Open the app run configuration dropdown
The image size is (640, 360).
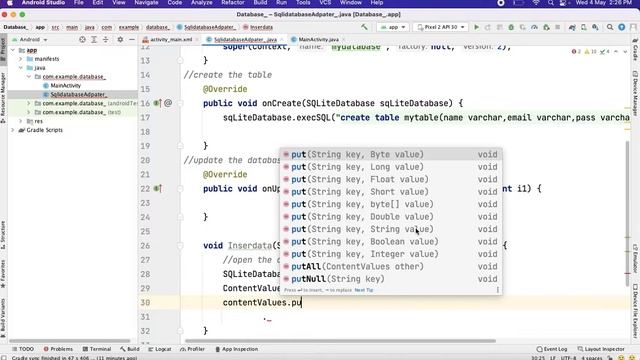(393, 27)
